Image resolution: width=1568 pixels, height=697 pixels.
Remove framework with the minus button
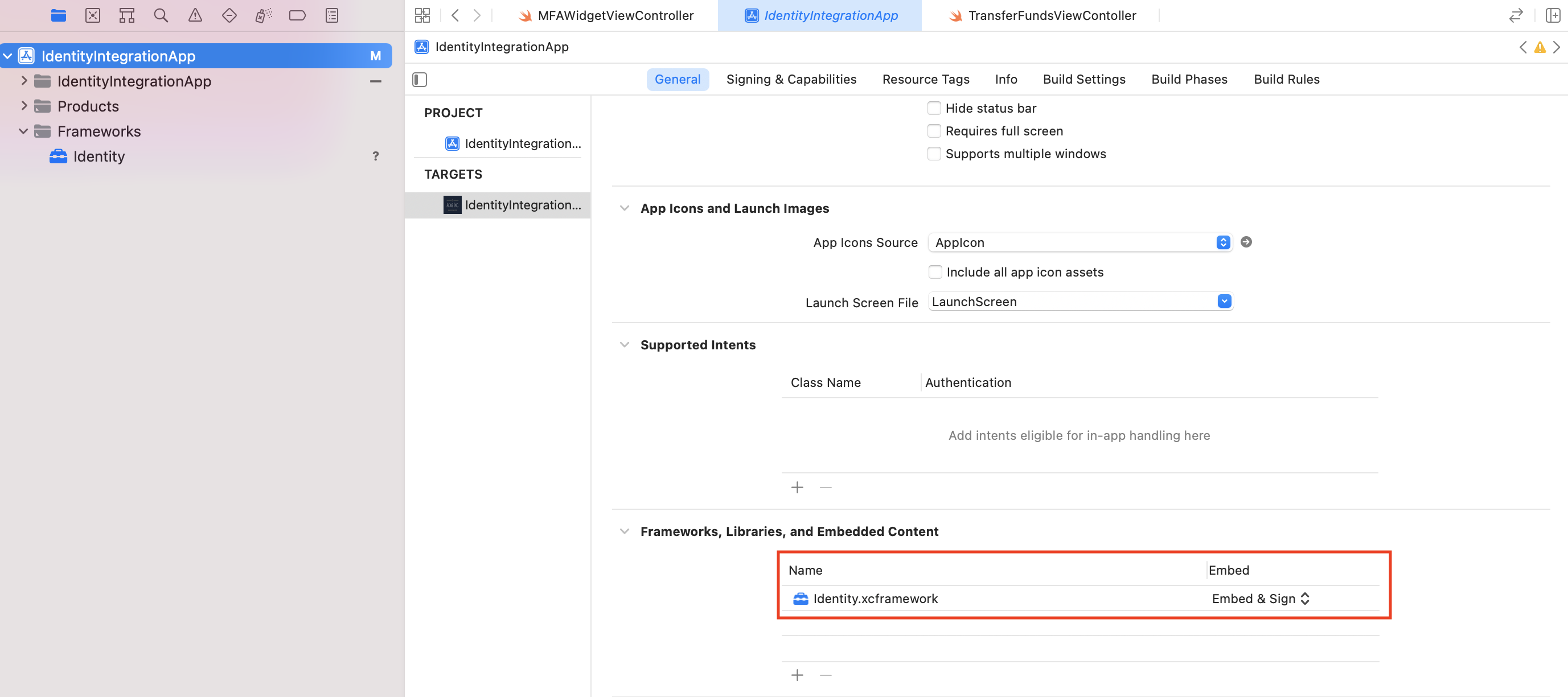pos(826,674)
